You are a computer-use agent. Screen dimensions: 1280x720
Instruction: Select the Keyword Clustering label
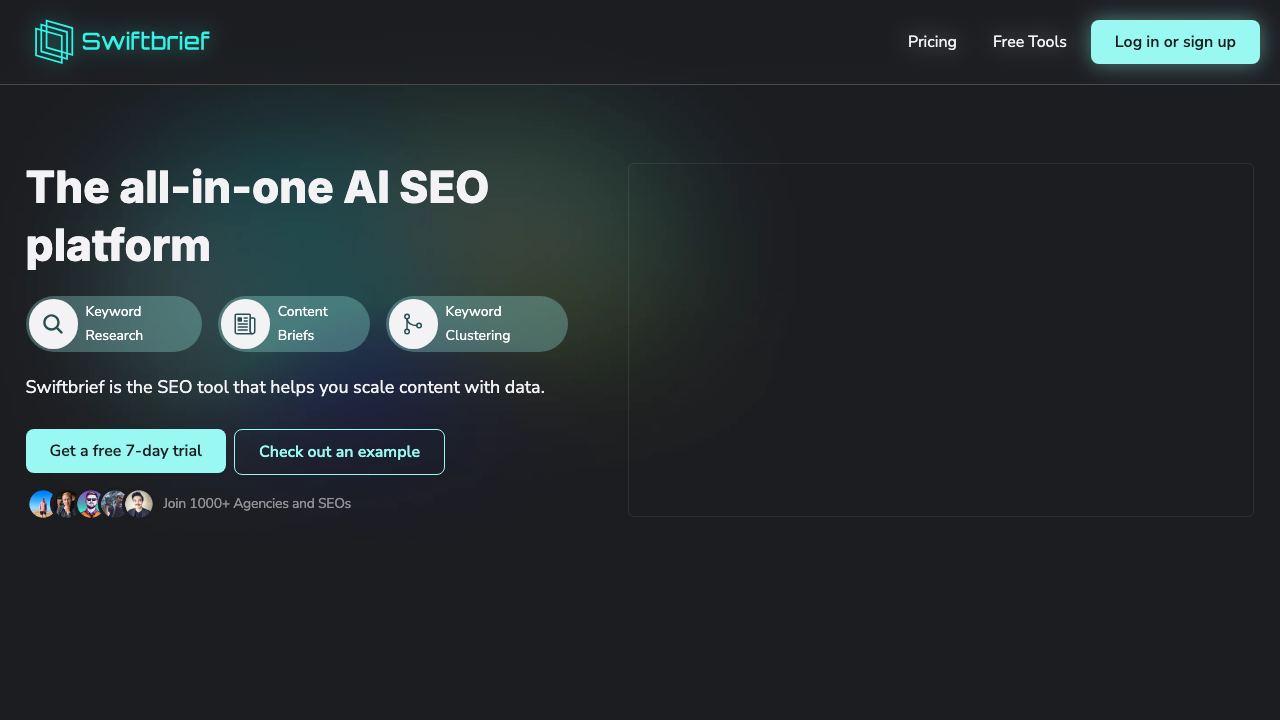point(478,323)
